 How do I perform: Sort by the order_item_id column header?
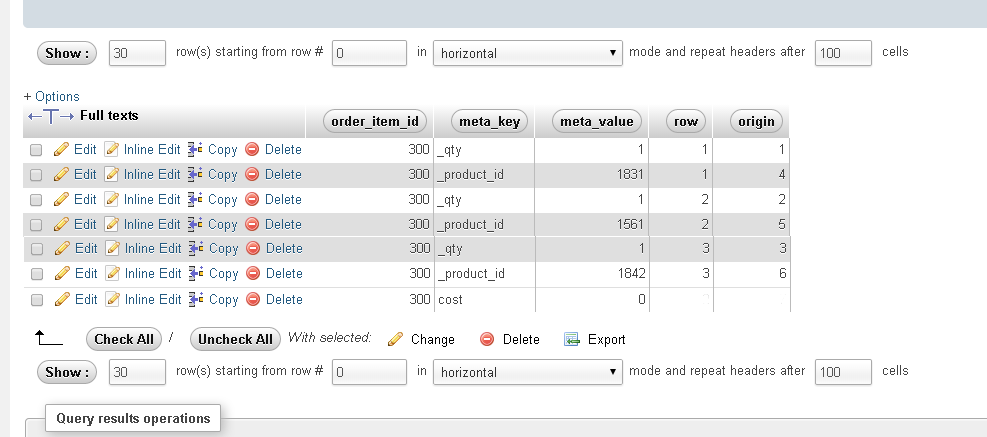(x=376, y=122)
